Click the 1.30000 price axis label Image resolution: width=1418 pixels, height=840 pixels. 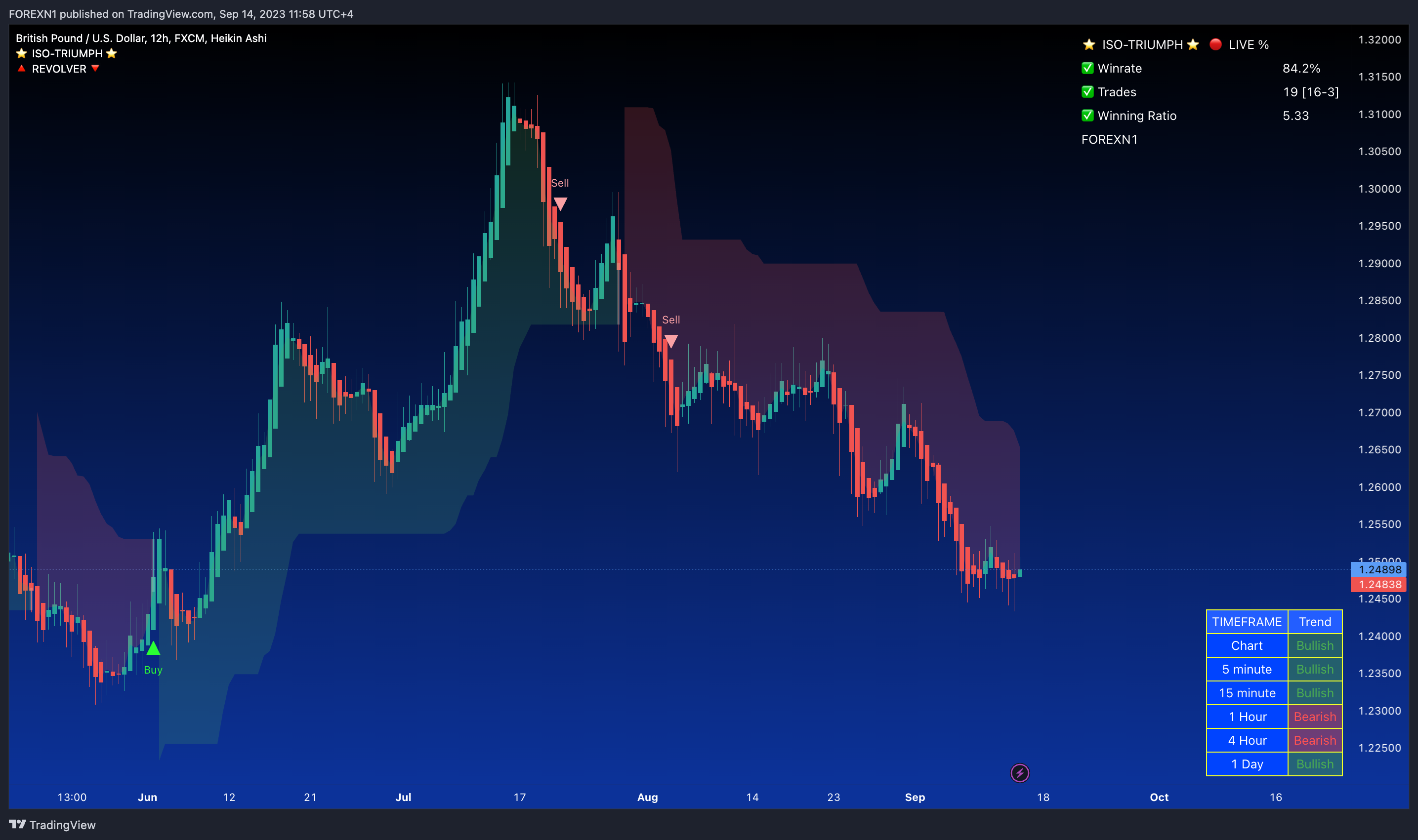[x=1379, y=189]
